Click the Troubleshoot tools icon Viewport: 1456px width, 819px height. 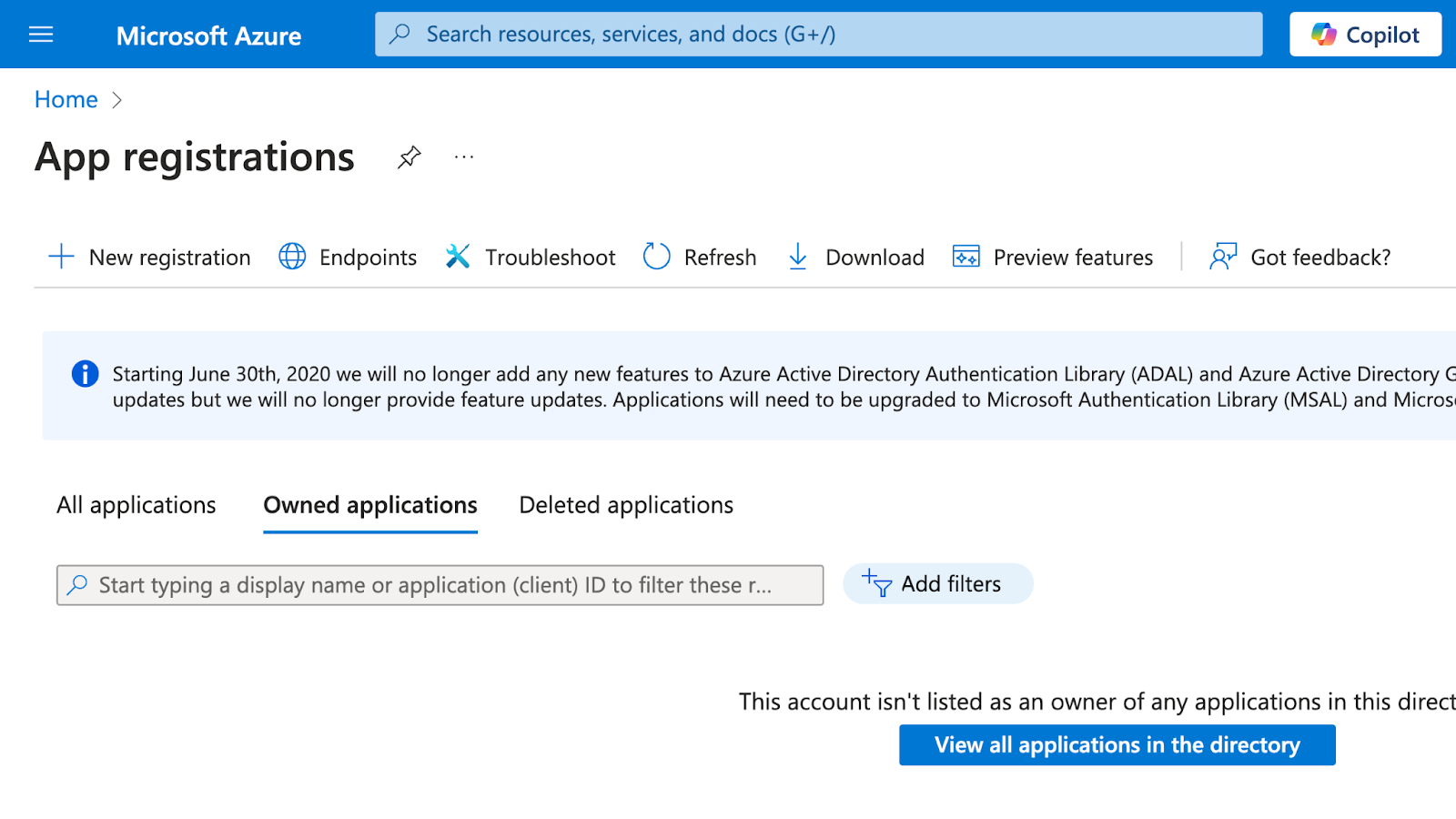coord(458,257)
